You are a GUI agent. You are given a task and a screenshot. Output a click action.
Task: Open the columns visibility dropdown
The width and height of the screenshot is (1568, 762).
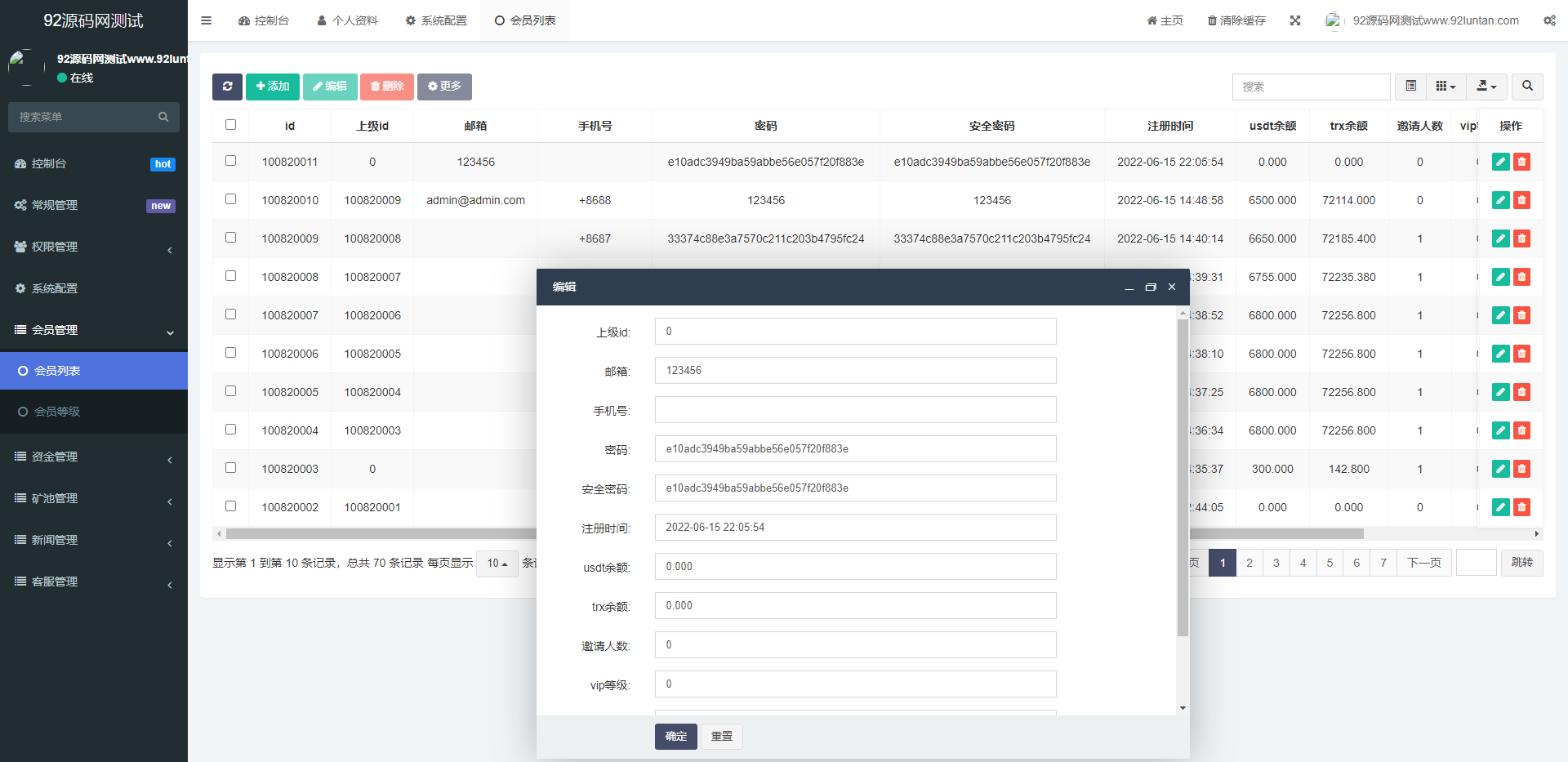(1445, 87)
